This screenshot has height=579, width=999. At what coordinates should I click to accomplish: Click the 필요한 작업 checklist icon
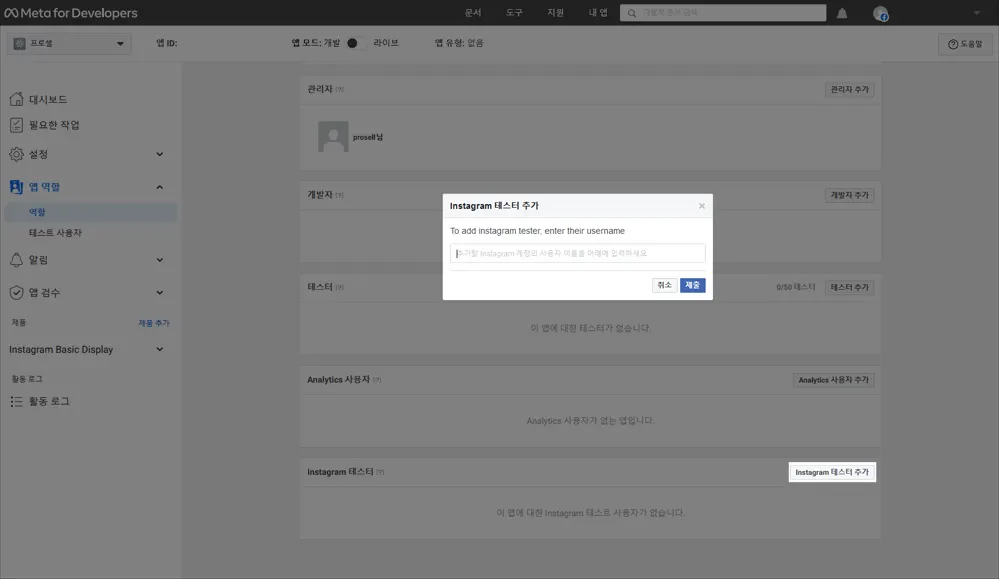pos(17,125)
